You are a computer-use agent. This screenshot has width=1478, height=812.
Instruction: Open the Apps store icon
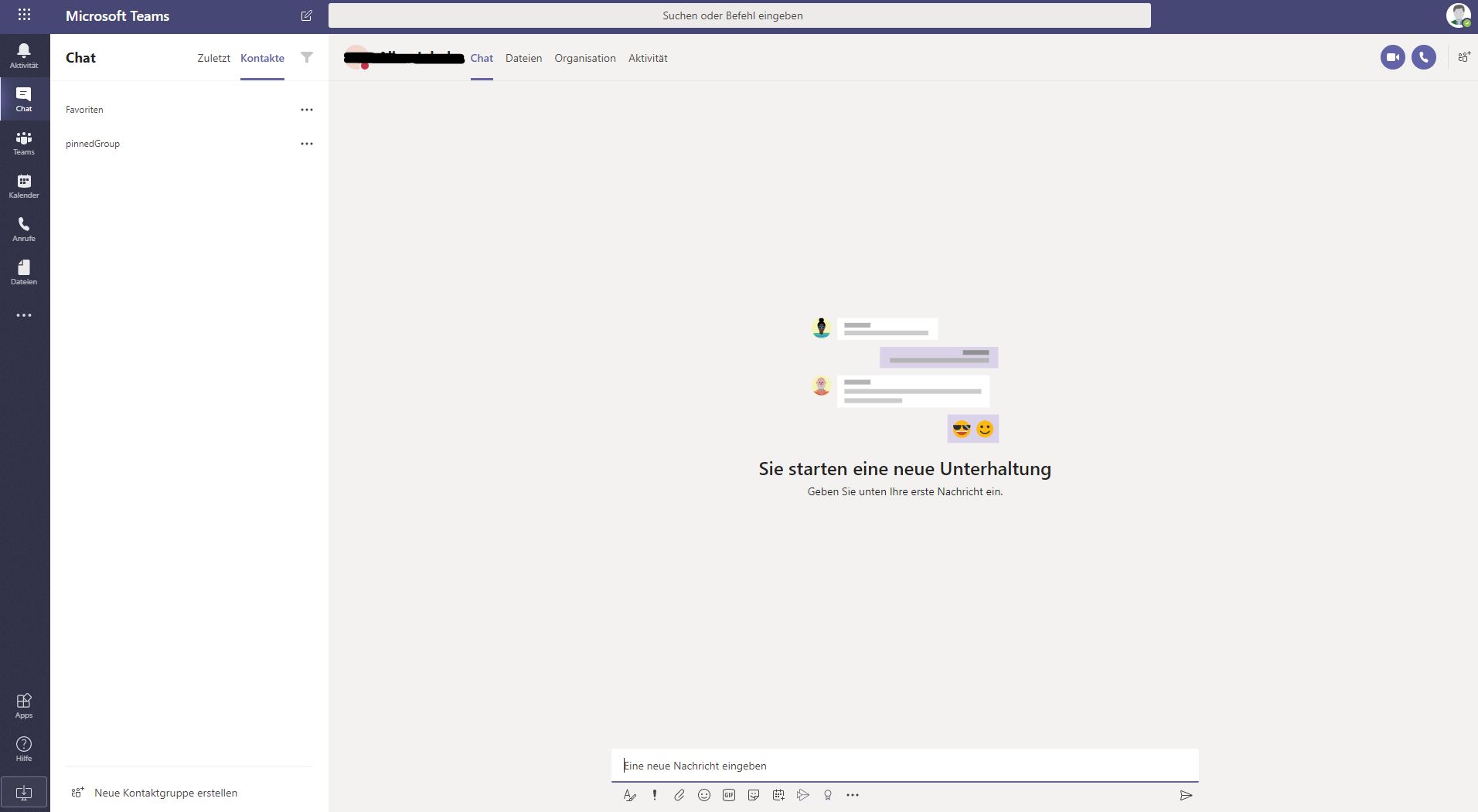coord(24,705)
